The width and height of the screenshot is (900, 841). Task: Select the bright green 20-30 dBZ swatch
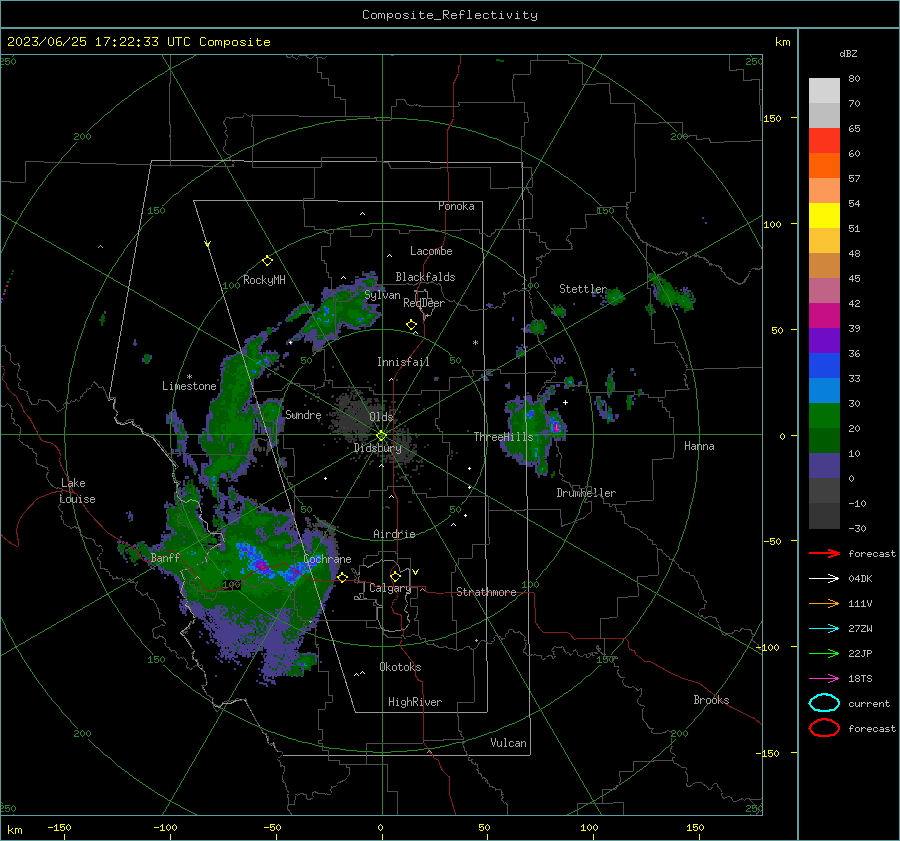[824, 416]
